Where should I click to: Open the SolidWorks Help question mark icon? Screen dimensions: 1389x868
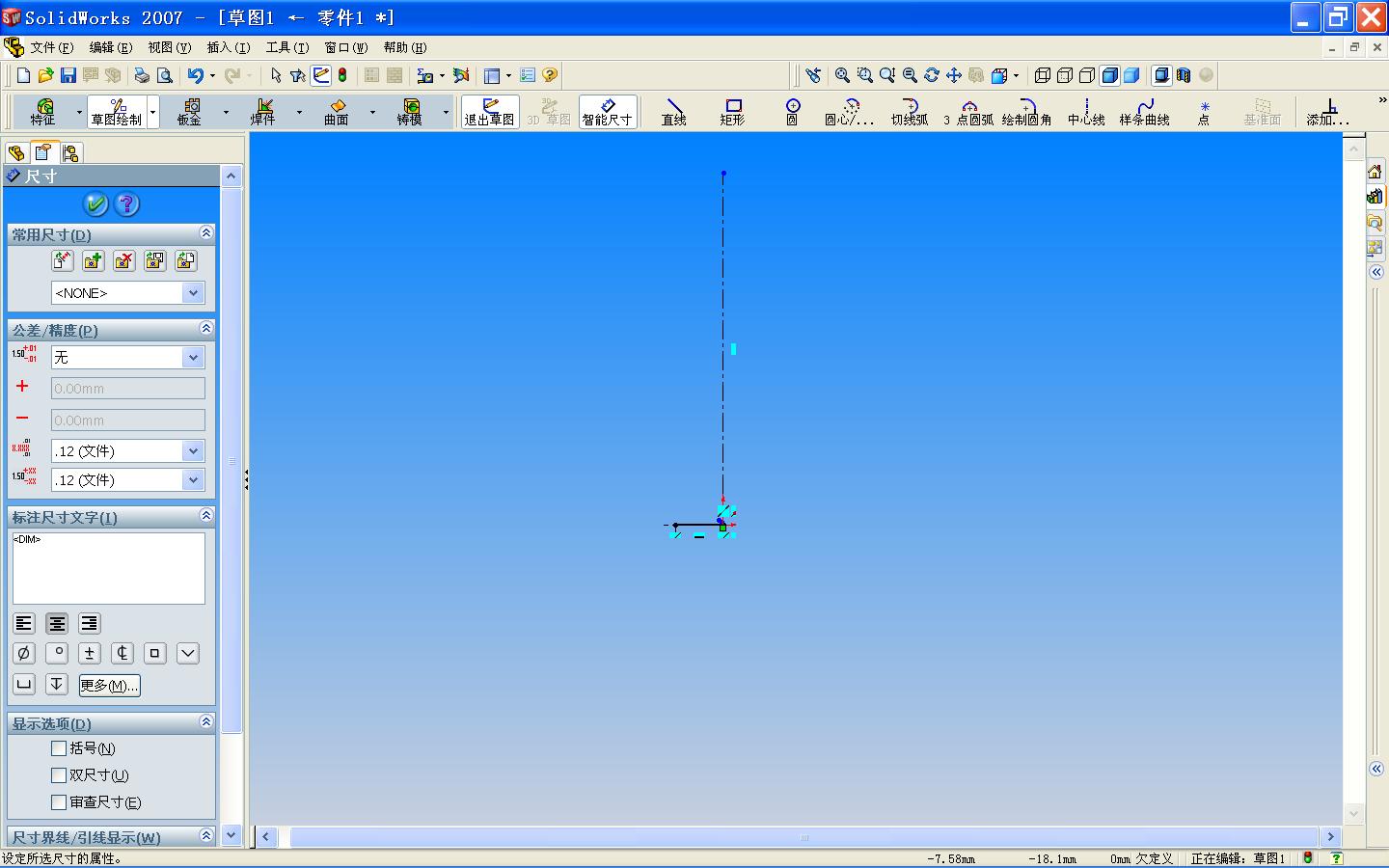[x=550, y=75]
